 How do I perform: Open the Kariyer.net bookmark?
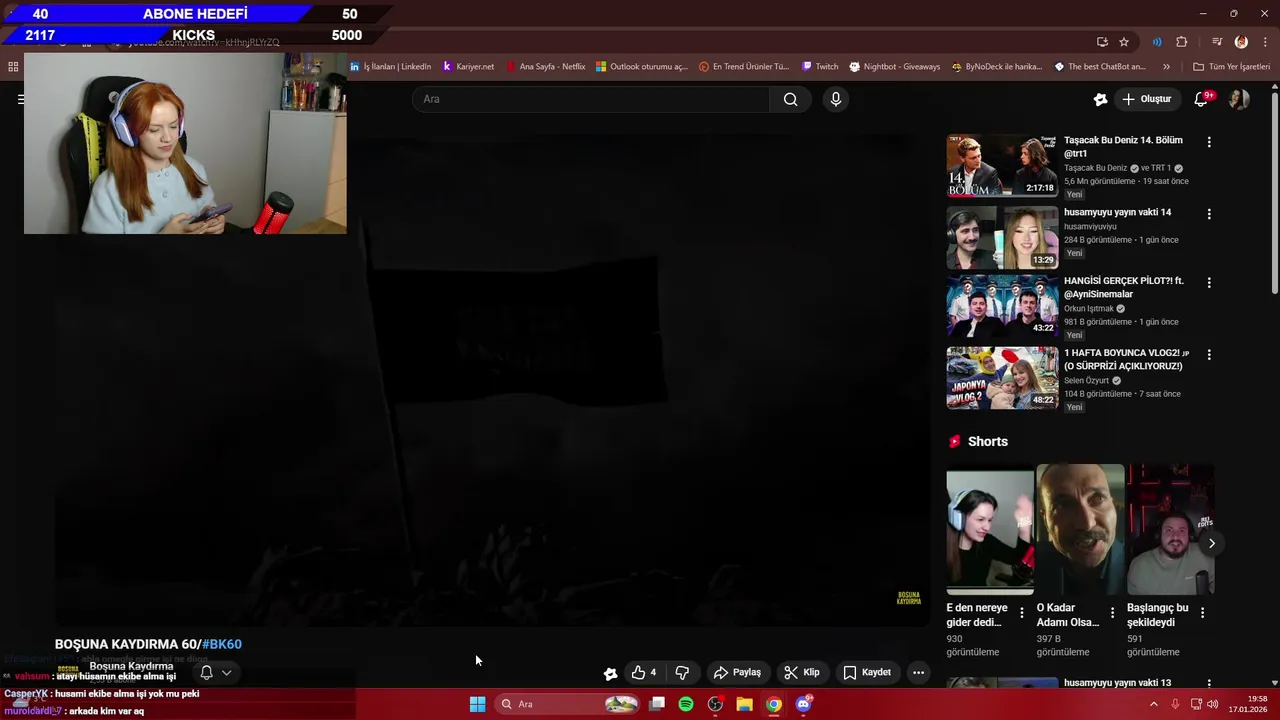click(x=468, y=67)
